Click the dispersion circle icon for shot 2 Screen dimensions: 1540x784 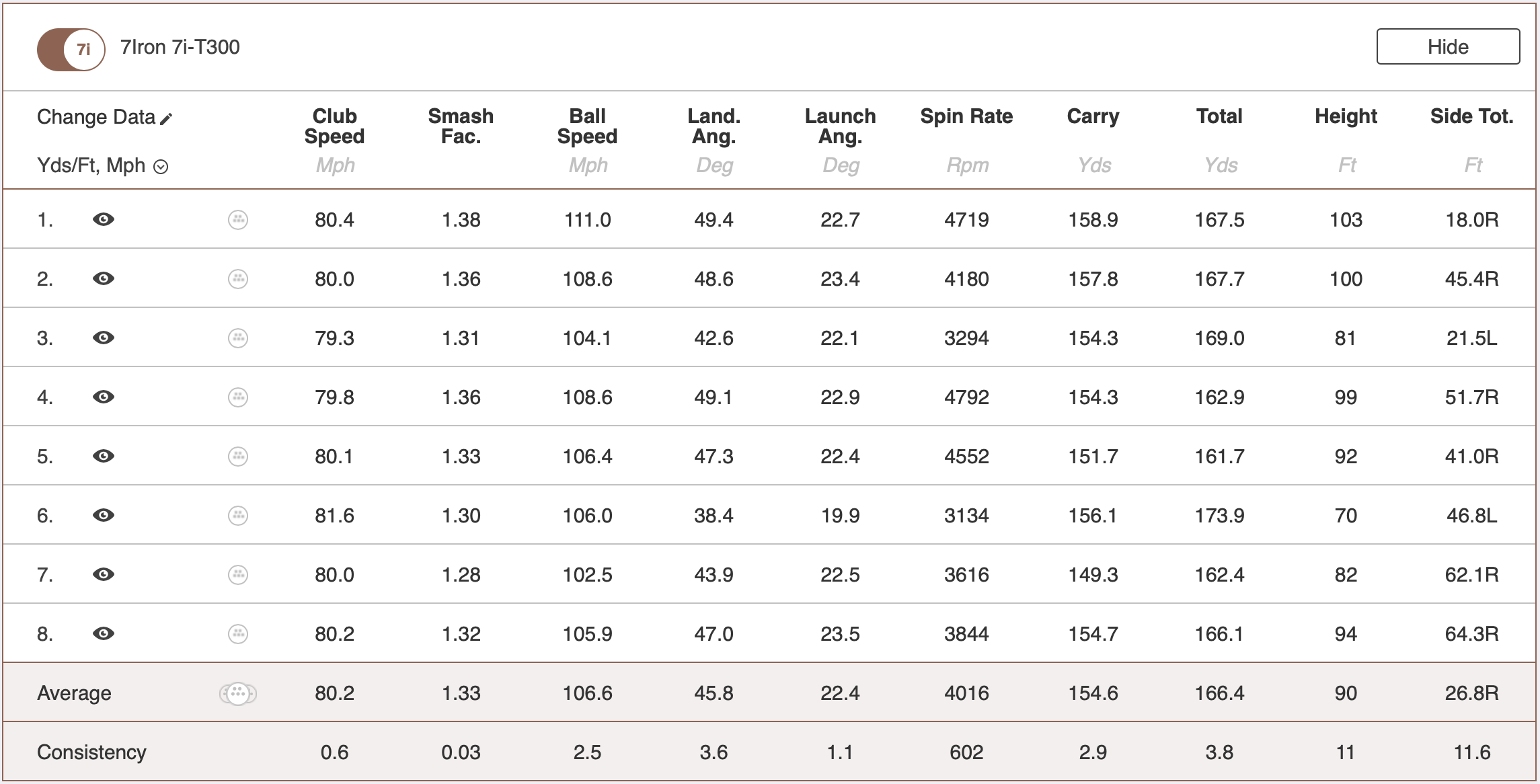point(238,279)
